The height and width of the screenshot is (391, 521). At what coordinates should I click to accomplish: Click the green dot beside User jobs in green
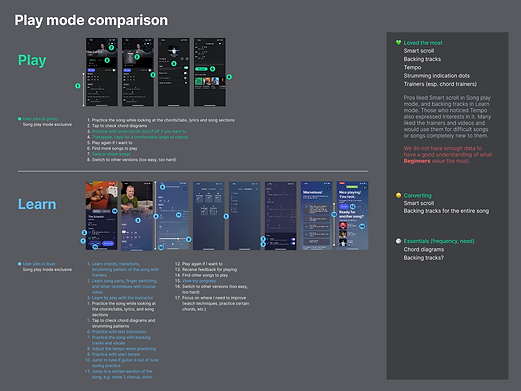pyautogui.click(x=19, y=119)
